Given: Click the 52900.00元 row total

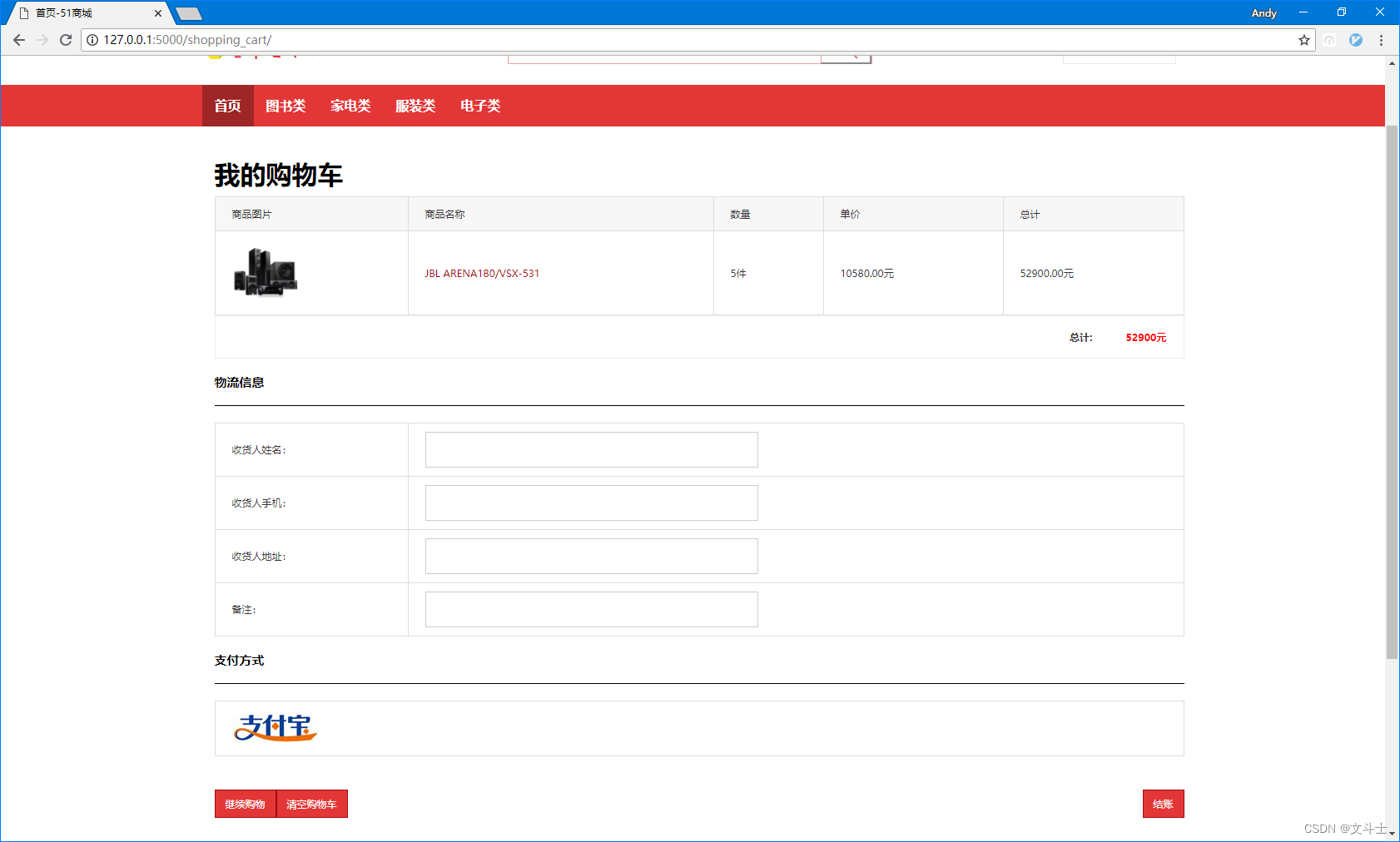Looking at the screenshot, I should coord(1046,273).
